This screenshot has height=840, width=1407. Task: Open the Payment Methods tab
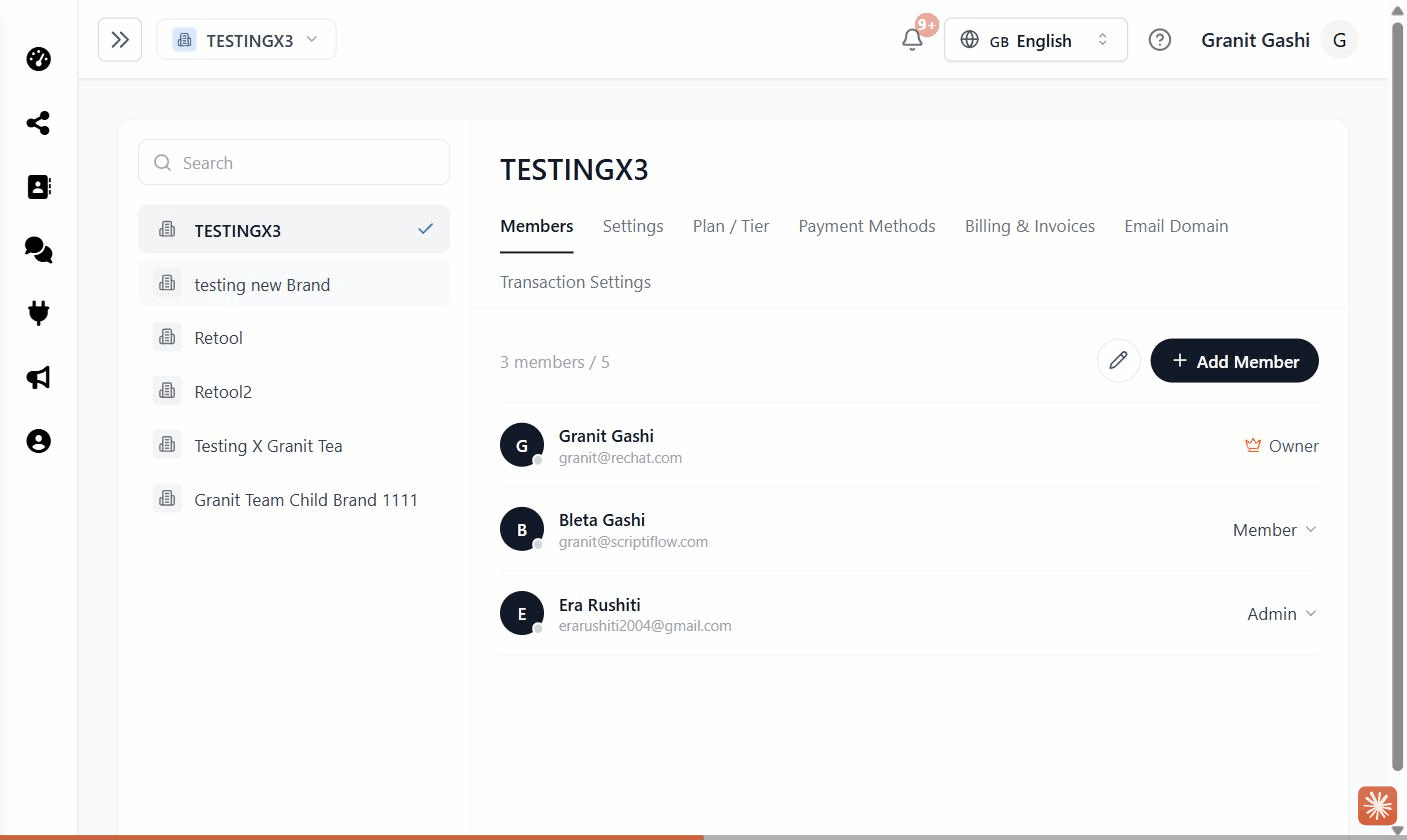pos(867,226)
